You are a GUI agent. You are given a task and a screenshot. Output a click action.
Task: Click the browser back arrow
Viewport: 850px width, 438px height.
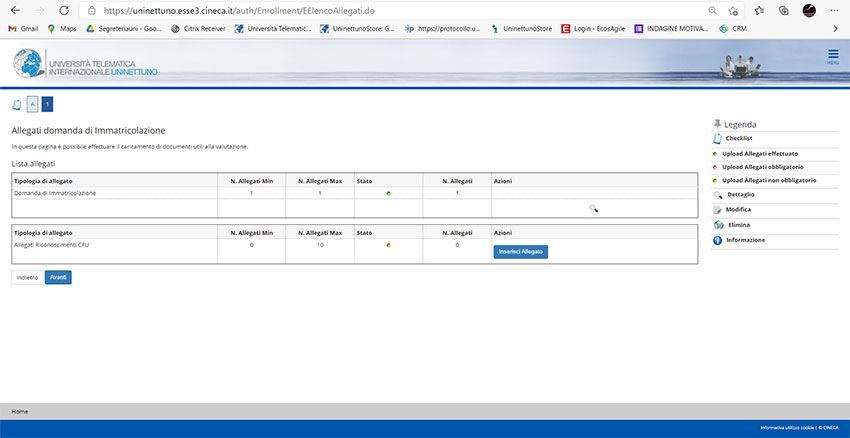14,10
